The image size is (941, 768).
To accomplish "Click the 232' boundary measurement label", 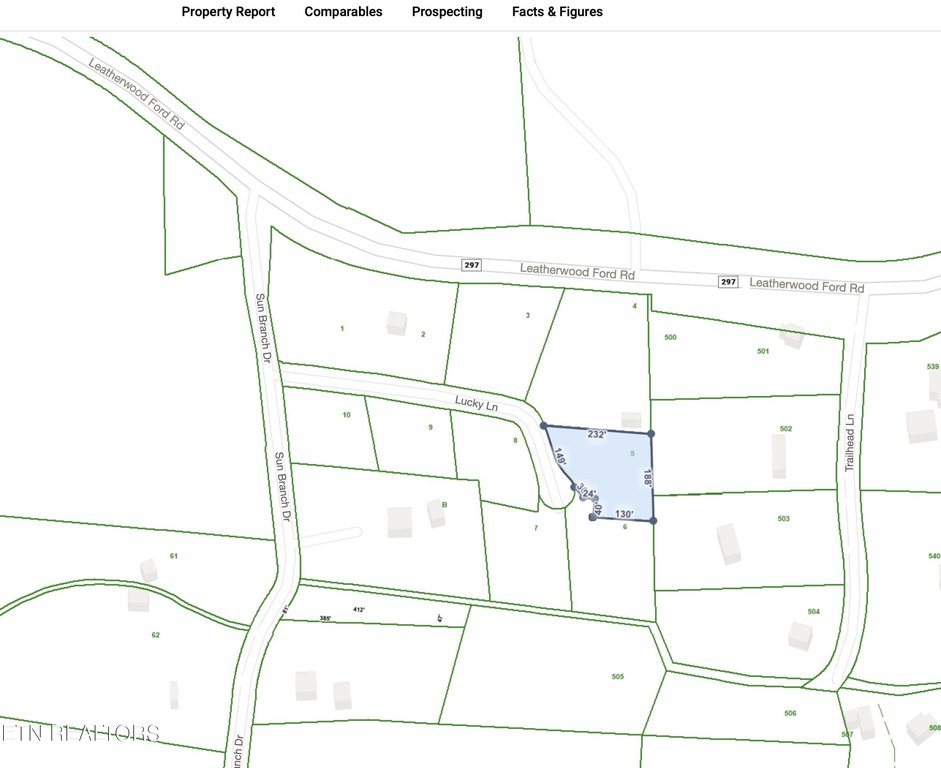I will (597, 435).
